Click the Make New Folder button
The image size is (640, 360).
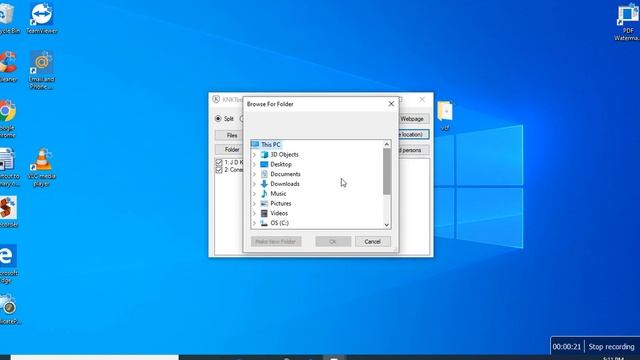[x=276, y=242]
